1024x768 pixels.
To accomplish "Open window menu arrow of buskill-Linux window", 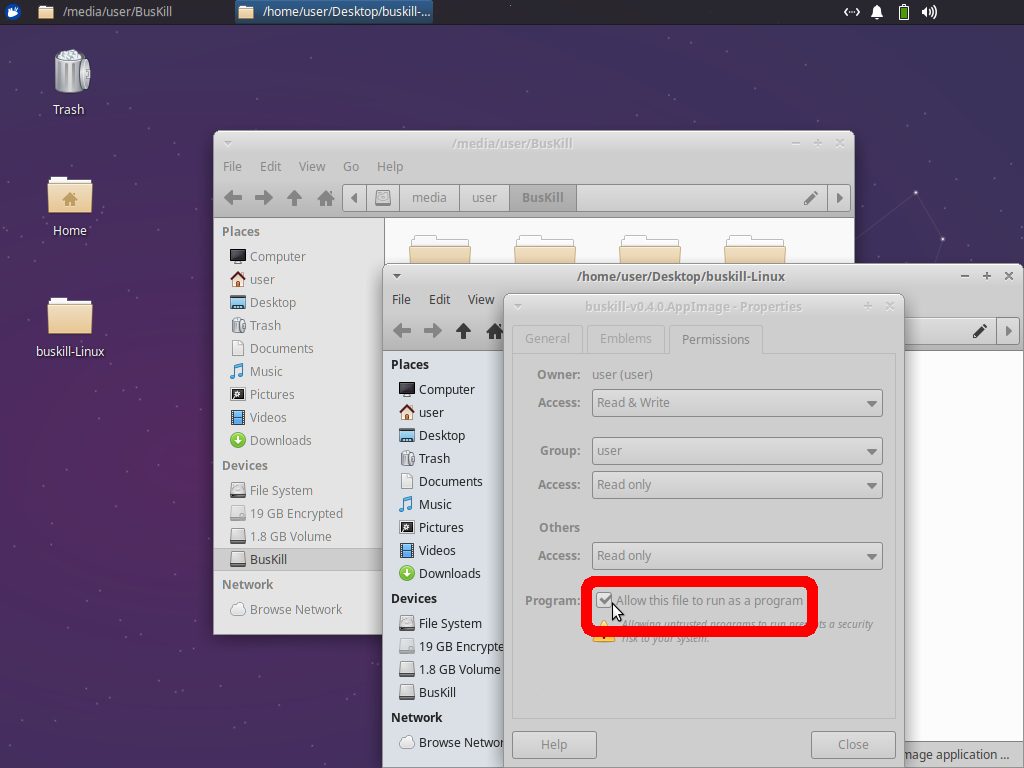I will pos(396,276).
